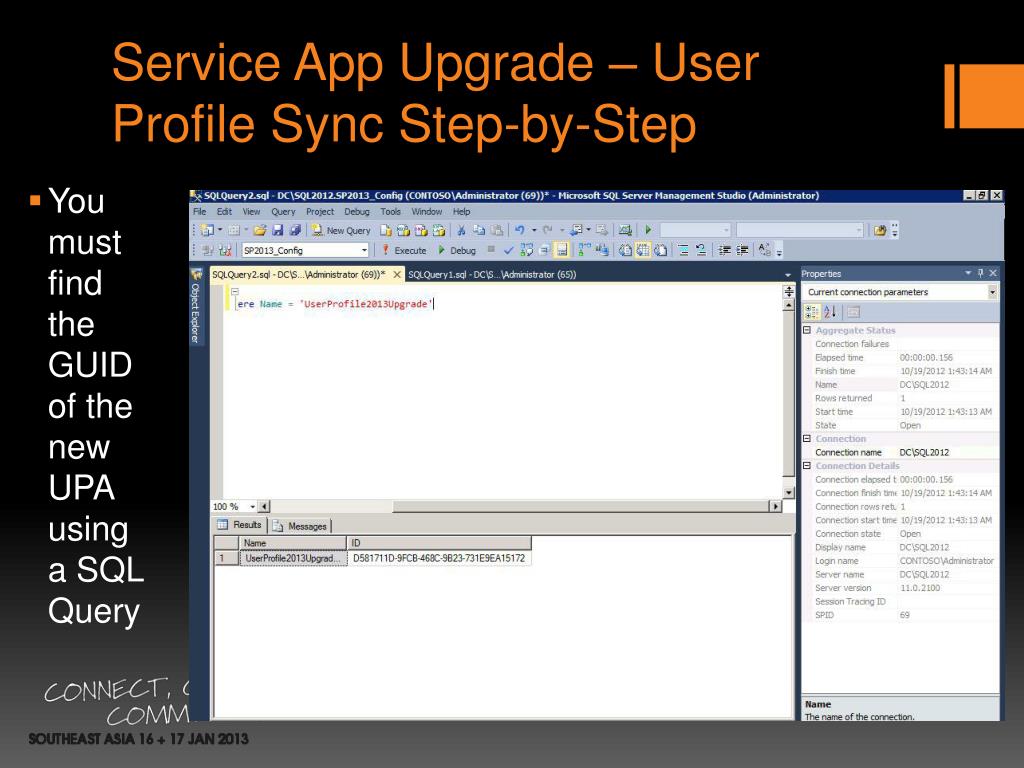Open the View menu
The height and width of the screenshot is (768, 1024).
(x=251, y=212)
